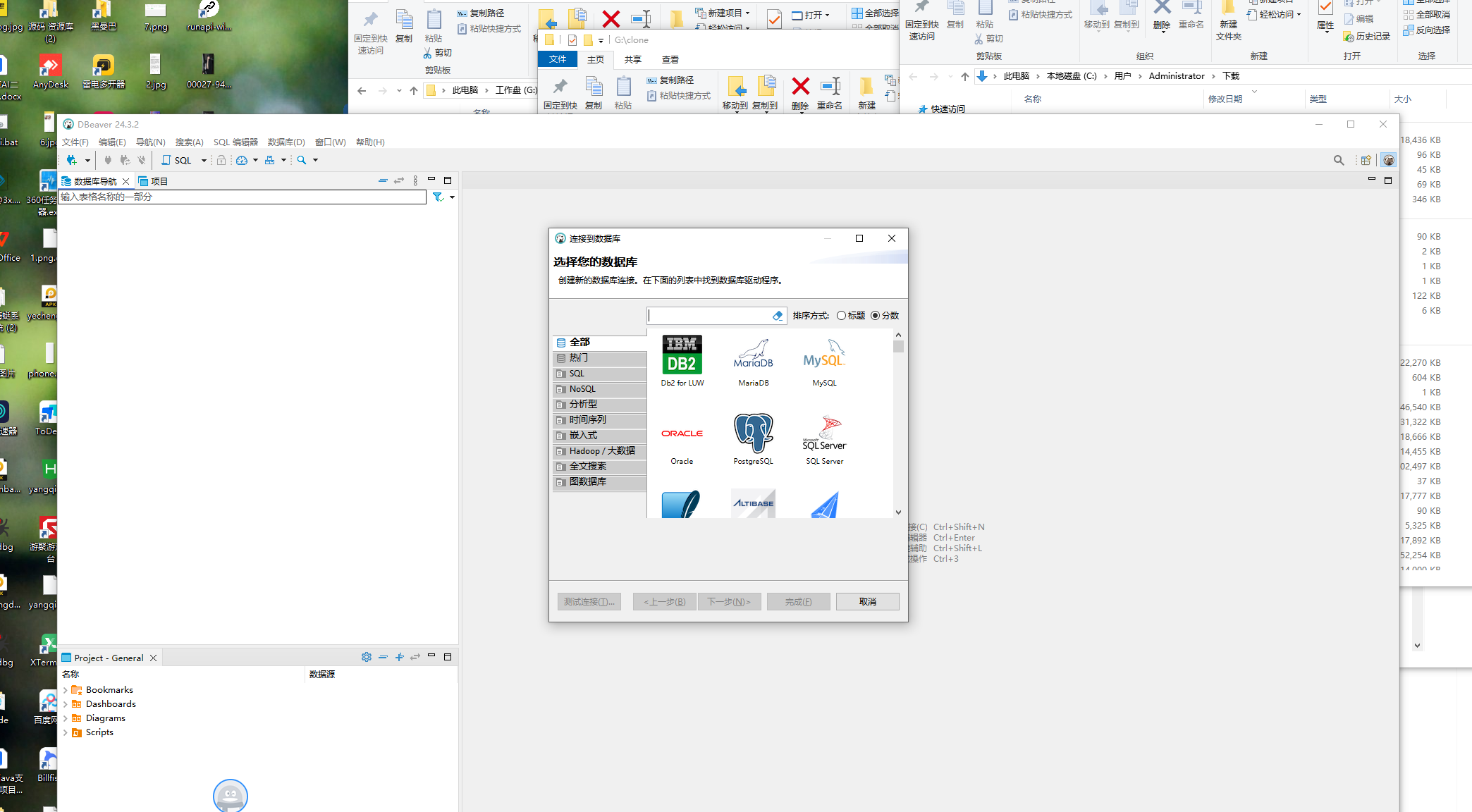Click the new connection plug icon

click(71, 160)
